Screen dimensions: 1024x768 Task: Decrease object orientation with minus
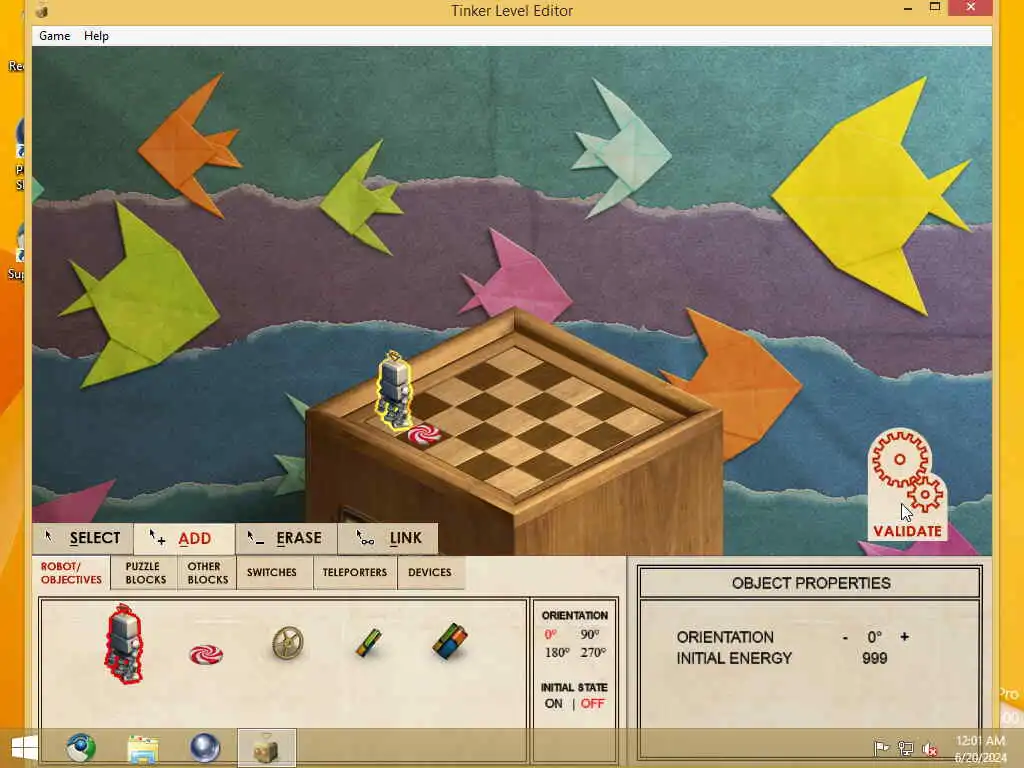pos(846,637)
